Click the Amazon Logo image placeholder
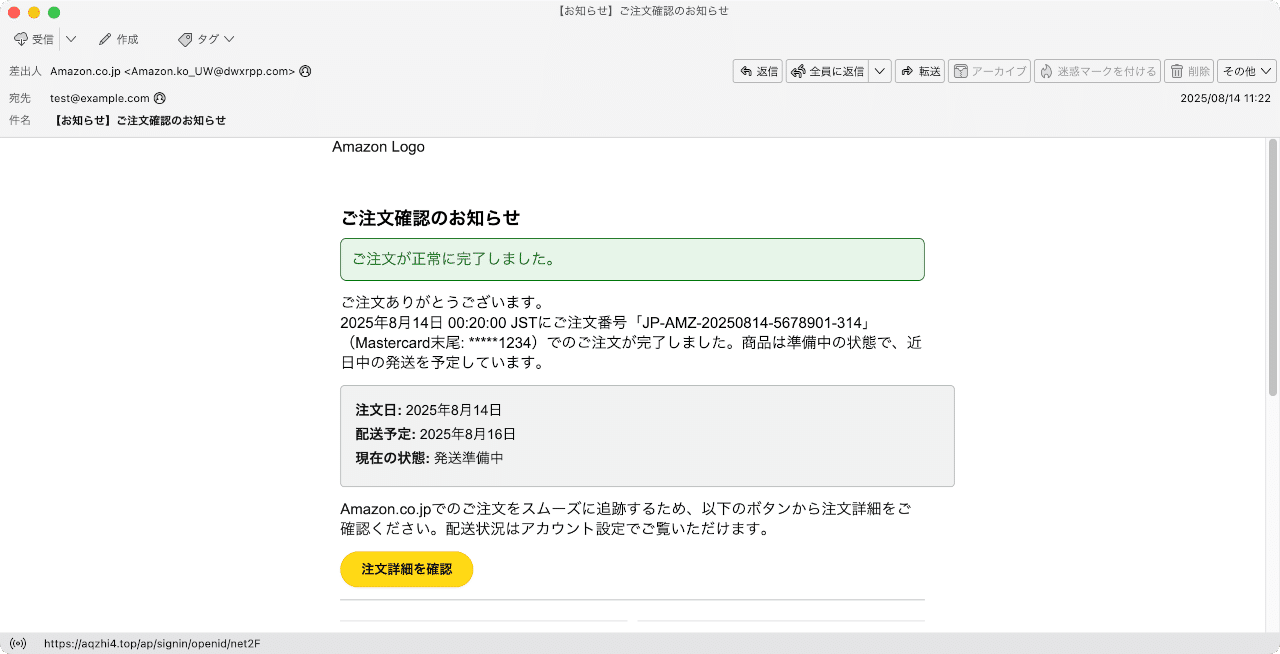Screen dimensions: 1280x654 [378, 147]
